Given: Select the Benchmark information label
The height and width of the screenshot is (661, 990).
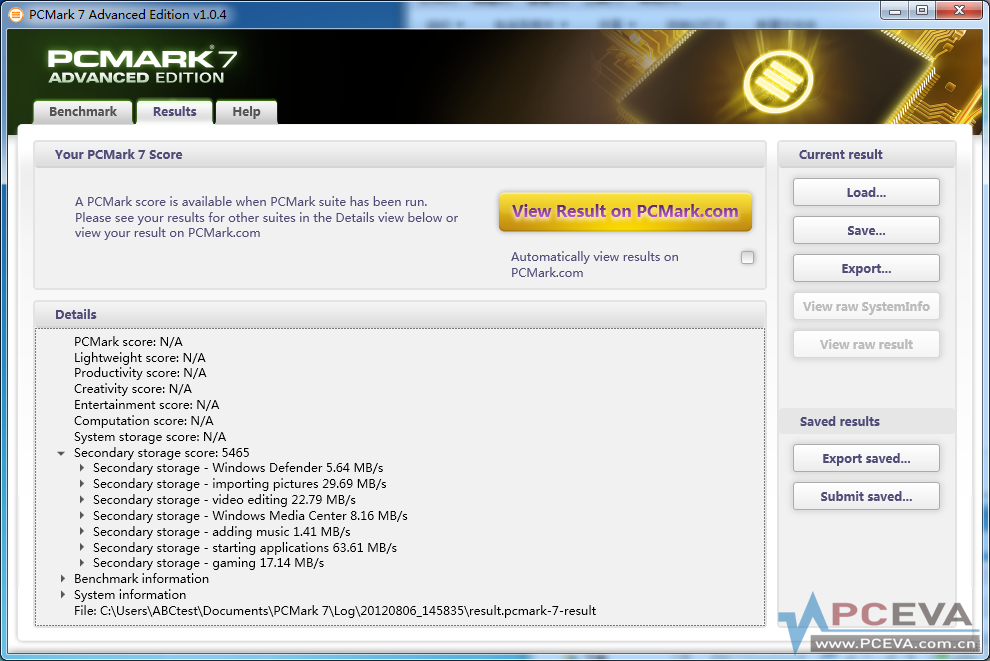Looking at the screenshot, I should tap(141, 578).
